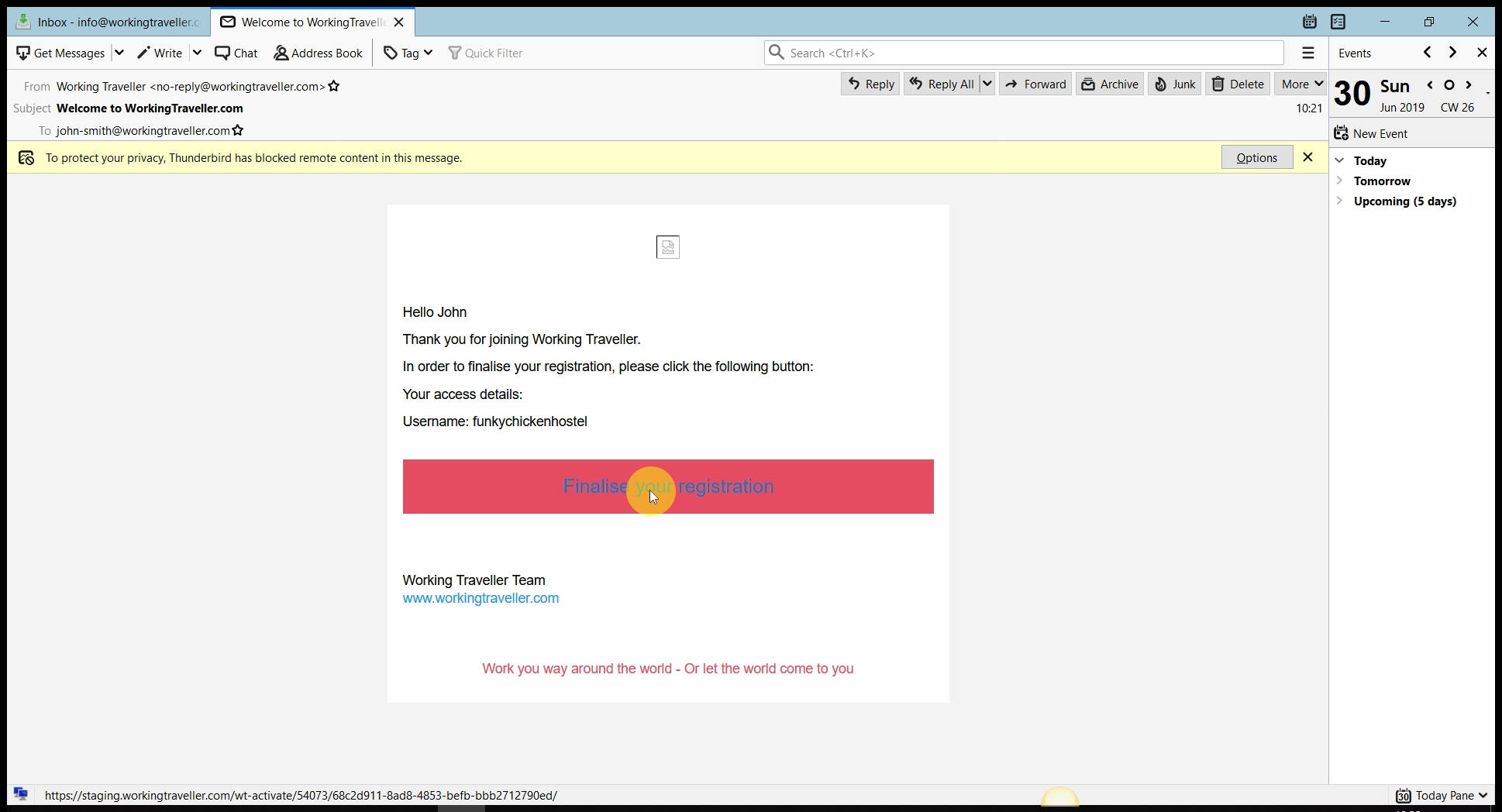The width and height of the screenshot is (1502, 812).
Task: Dismiss the privacy notification bar
Action: pyautogui.click(x=1308, y=157)
